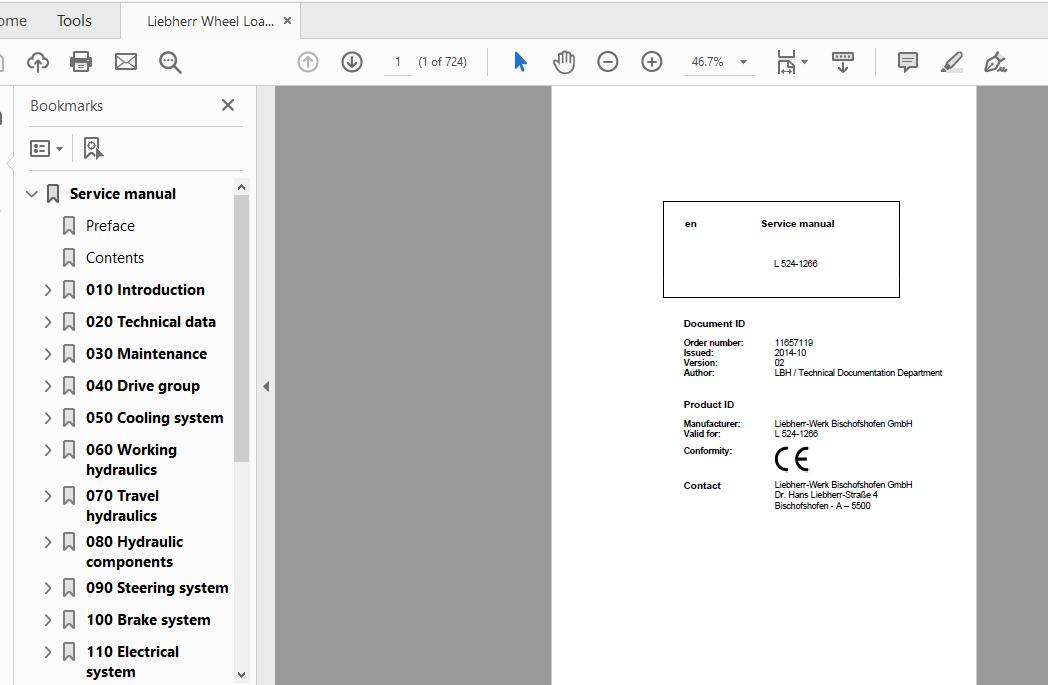Screen dimensions: 1048x685
Task: Email the document as attachment
Action: [125, 61]
